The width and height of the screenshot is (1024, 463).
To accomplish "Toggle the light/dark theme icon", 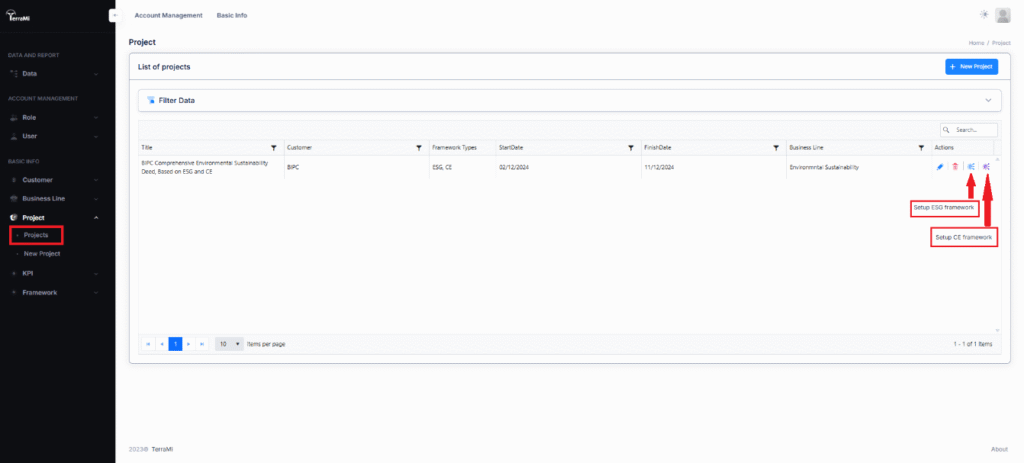I will coord(984,14).
